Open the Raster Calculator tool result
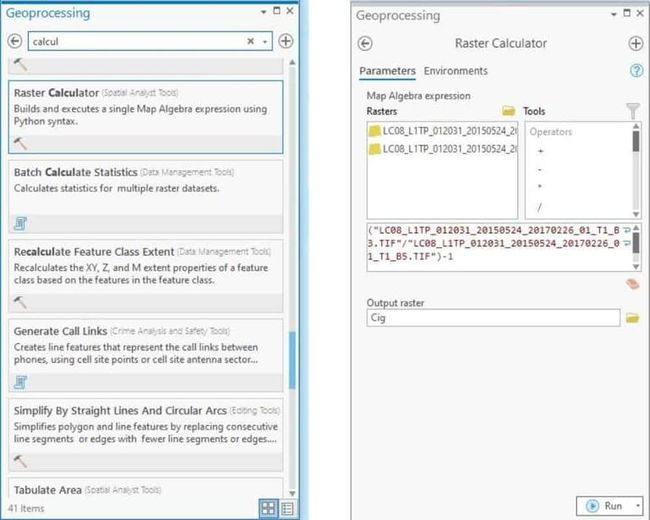Screen dimensions: 650x520 click(x=146, y=117)
